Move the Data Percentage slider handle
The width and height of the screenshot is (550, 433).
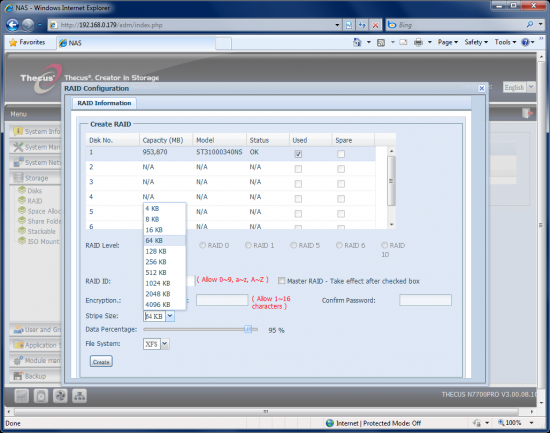pos(248,329)
